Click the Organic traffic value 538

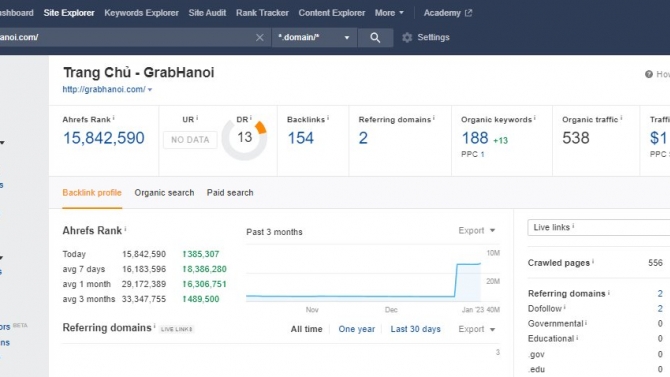(x=576, y=138)
